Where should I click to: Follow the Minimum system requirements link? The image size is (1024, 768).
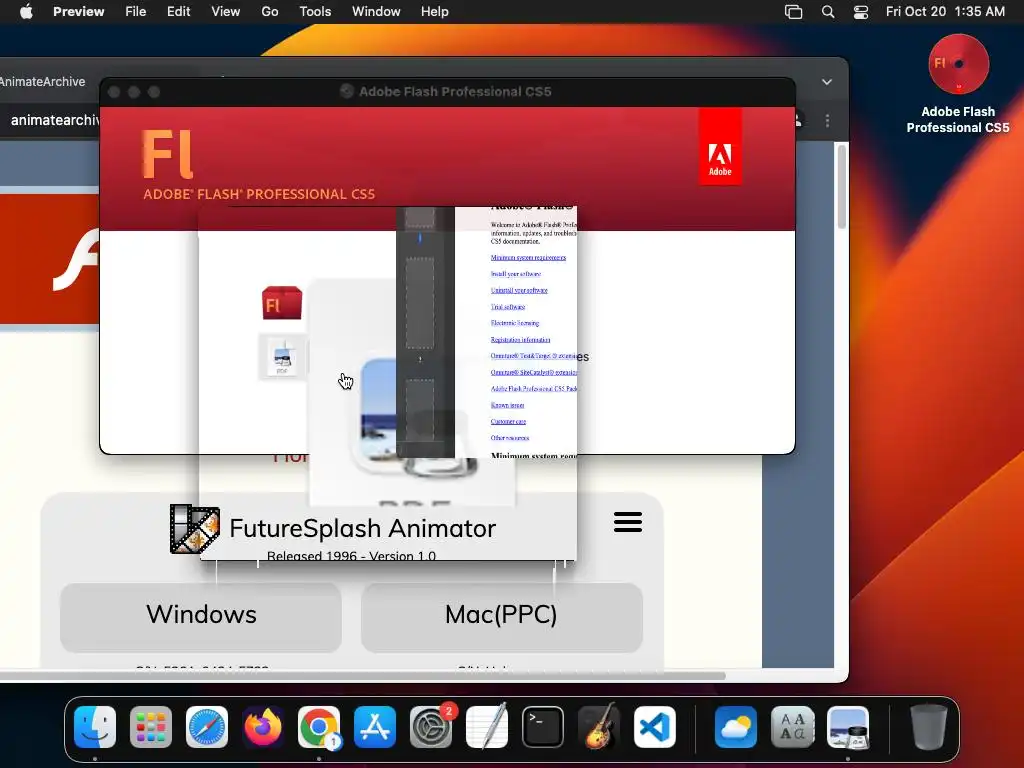tap(528, 257)
